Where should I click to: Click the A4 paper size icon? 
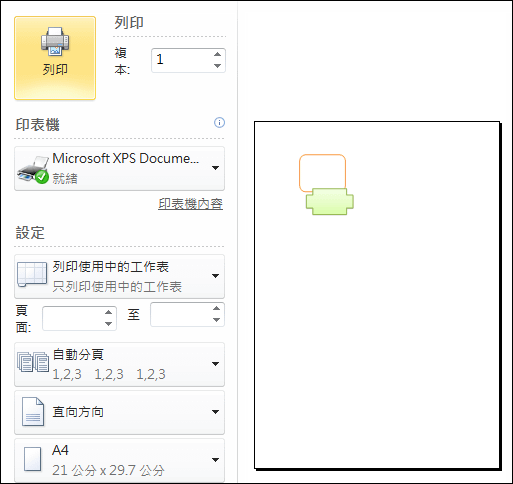coord(33,459)
